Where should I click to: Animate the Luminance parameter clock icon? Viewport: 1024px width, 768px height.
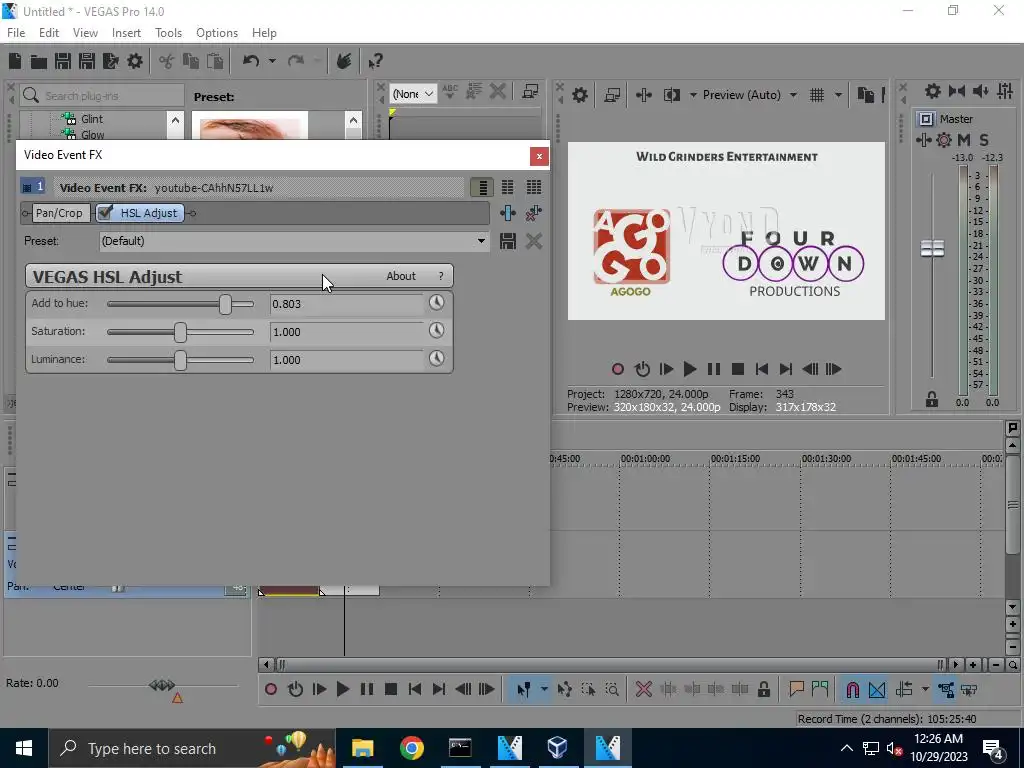tap(436, 359)
